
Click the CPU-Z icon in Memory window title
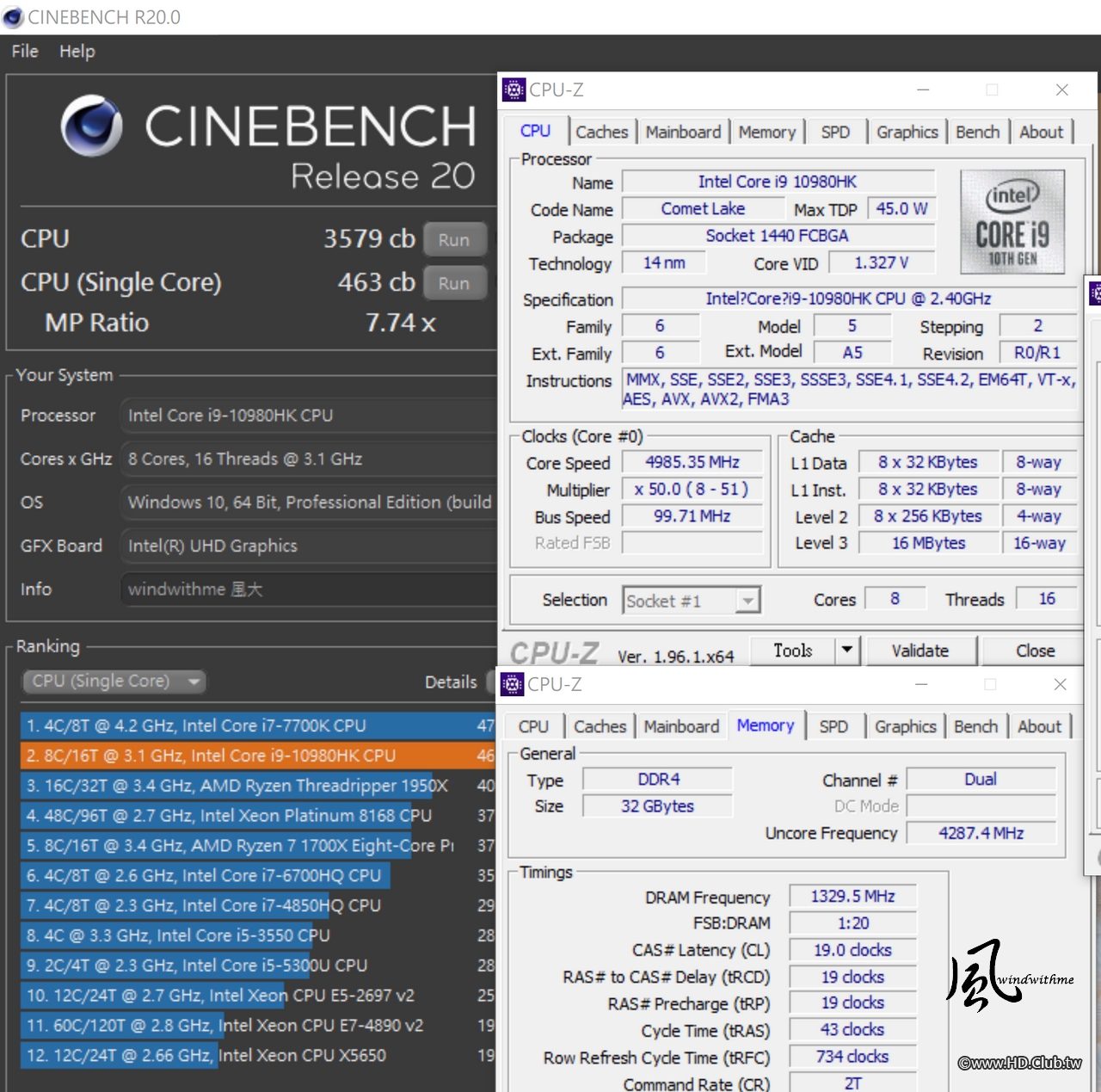(x=513, y=684)
